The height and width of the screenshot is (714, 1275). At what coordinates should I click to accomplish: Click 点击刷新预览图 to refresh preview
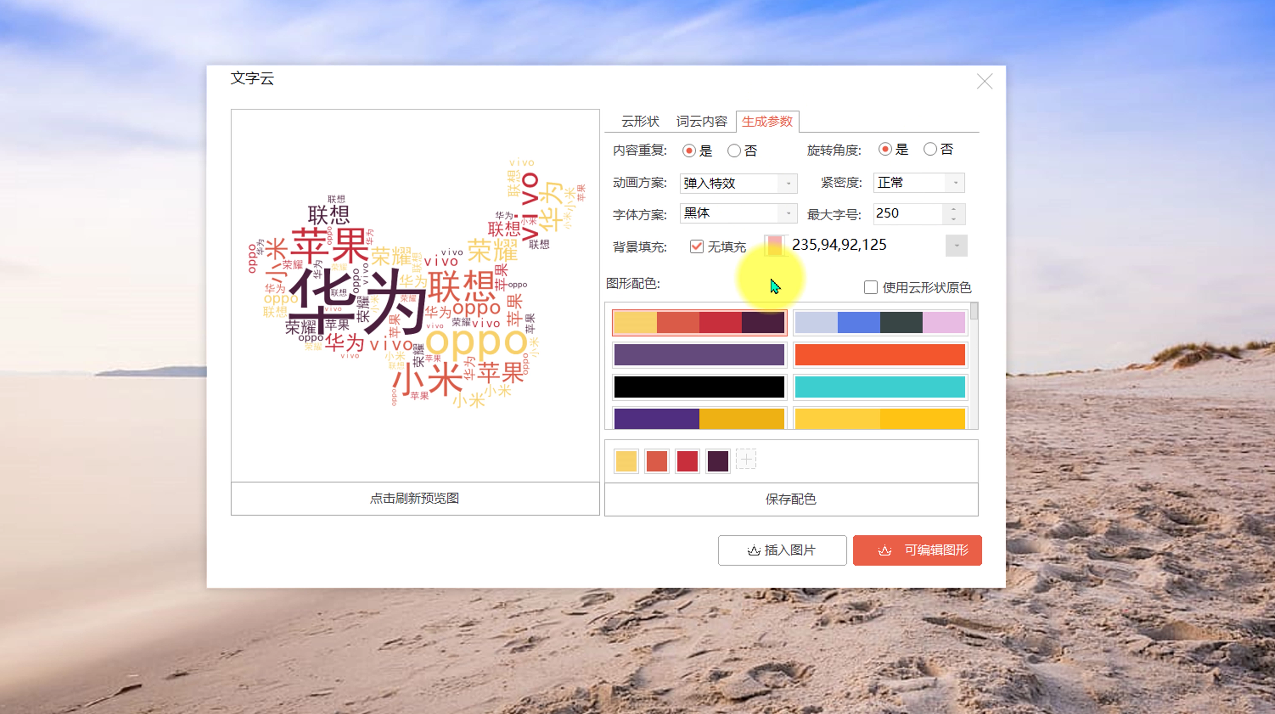(415, 499)
